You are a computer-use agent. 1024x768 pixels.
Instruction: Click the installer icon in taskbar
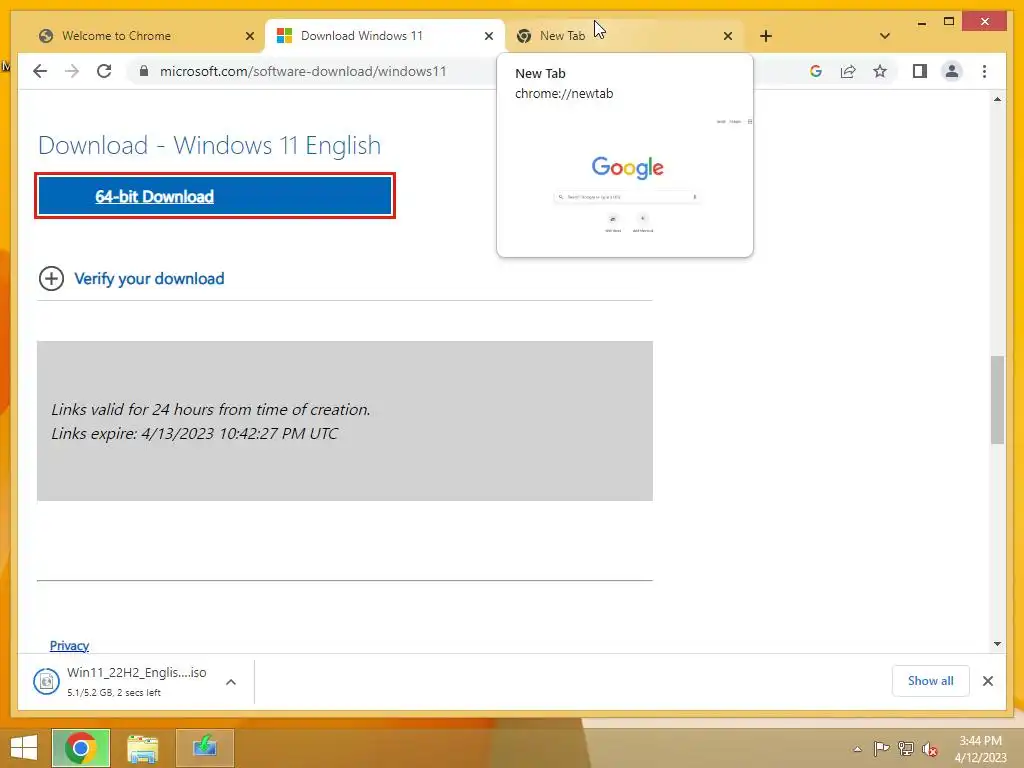click(204, 748)
